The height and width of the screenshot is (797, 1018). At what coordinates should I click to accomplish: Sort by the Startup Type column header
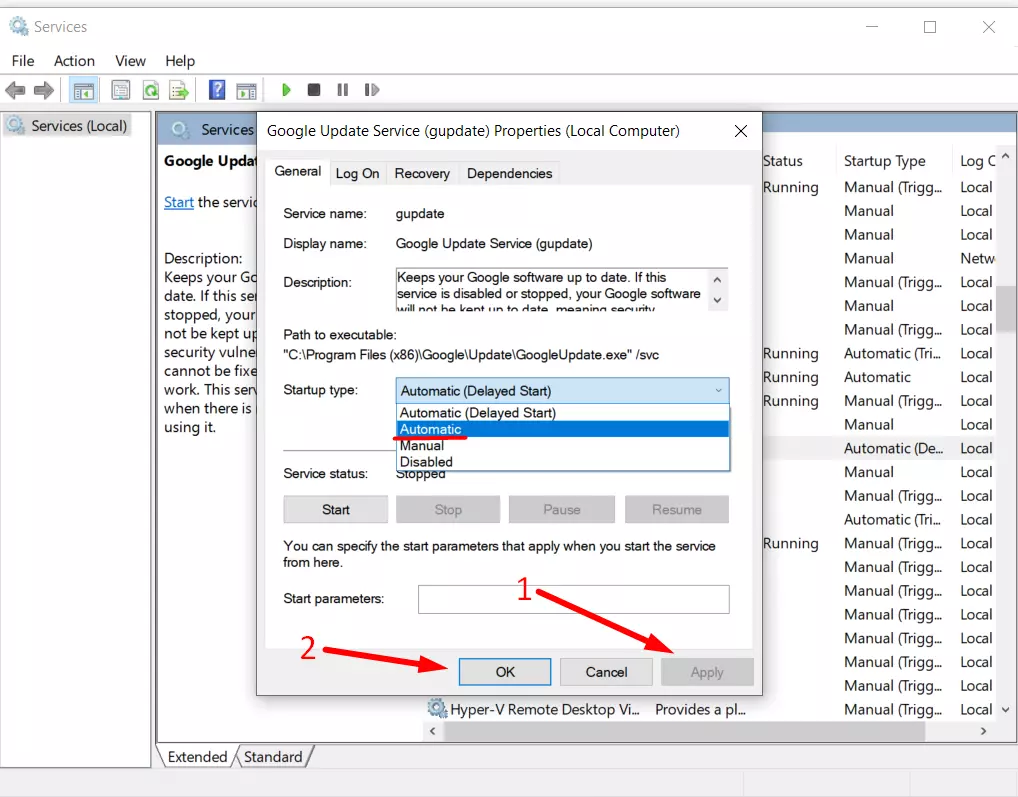884,161
